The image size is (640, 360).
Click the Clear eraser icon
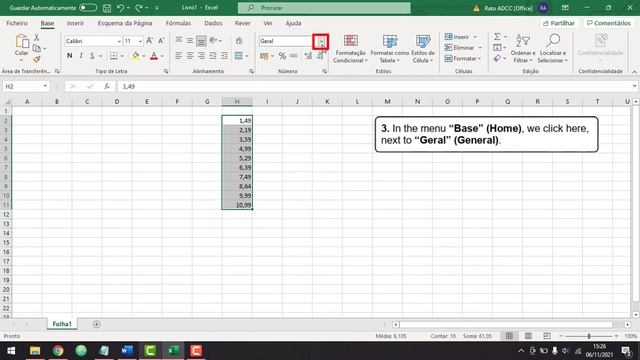(x=497, y=59)
